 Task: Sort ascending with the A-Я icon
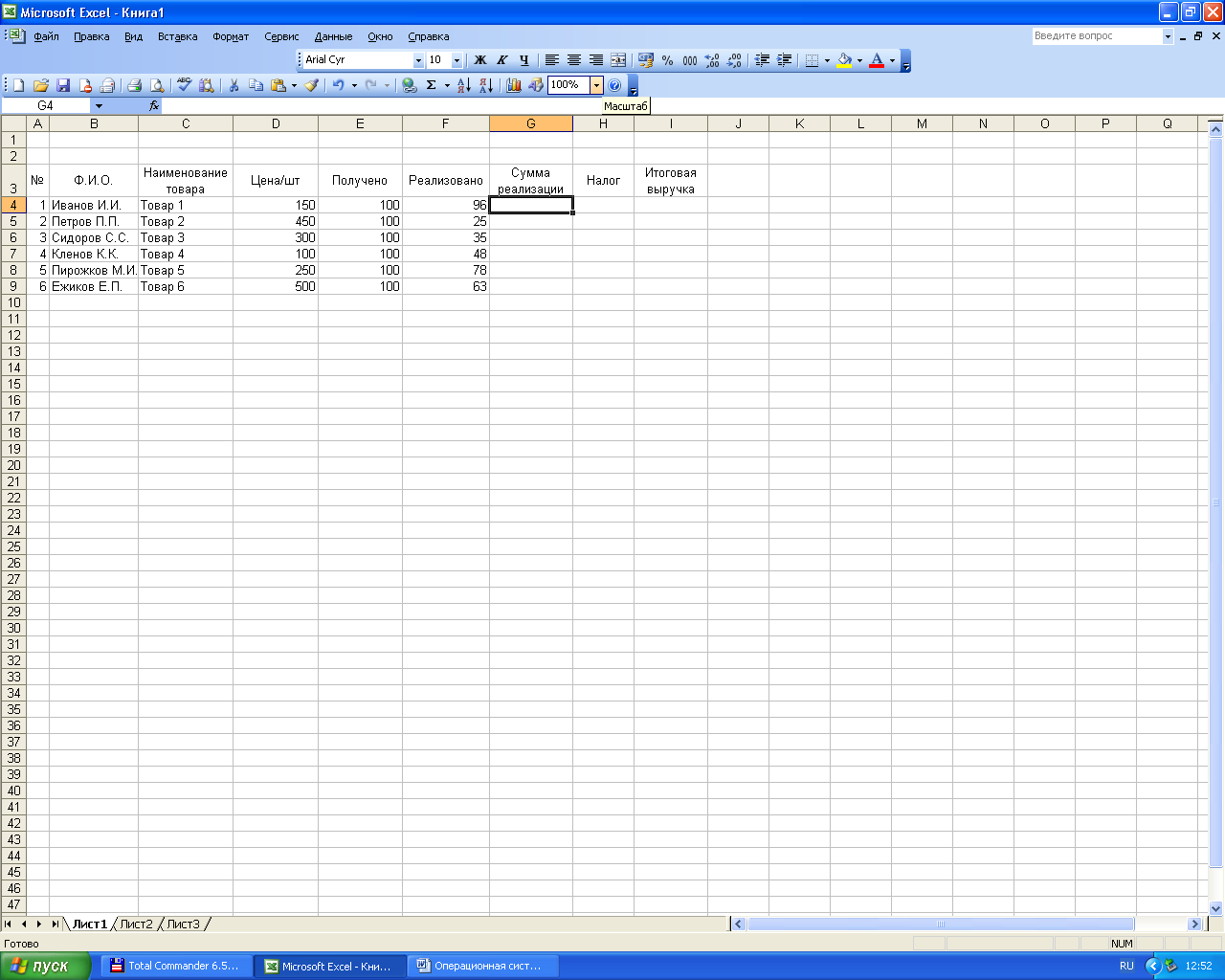[x=463, y=85]
